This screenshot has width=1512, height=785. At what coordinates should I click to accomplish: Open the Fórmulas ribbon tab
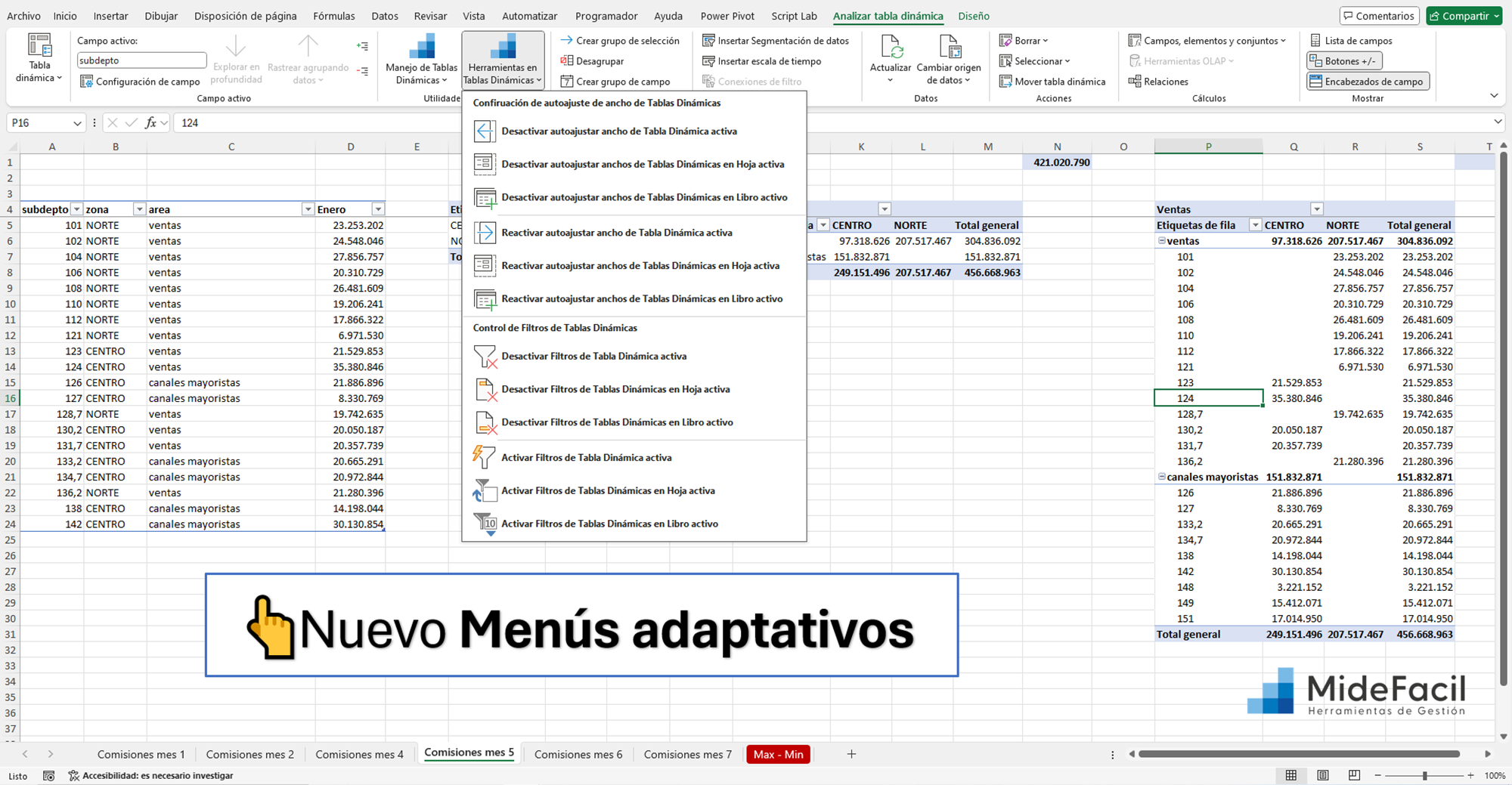click(x=334, y=16)
